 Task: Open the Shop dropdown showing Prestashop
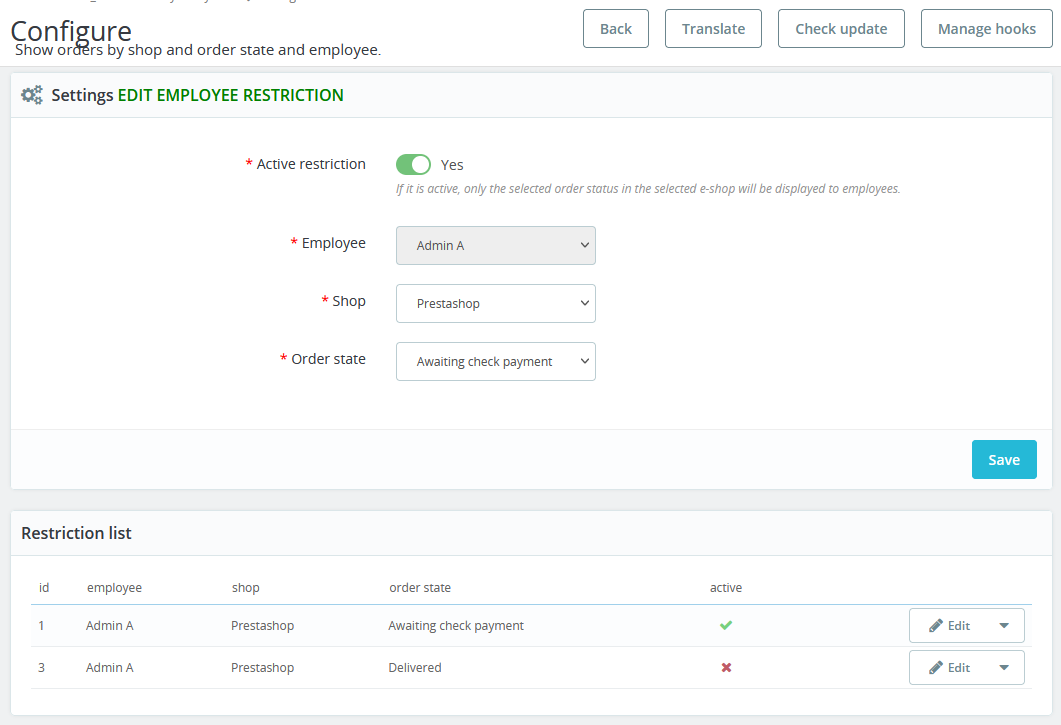tap(495, 304)
